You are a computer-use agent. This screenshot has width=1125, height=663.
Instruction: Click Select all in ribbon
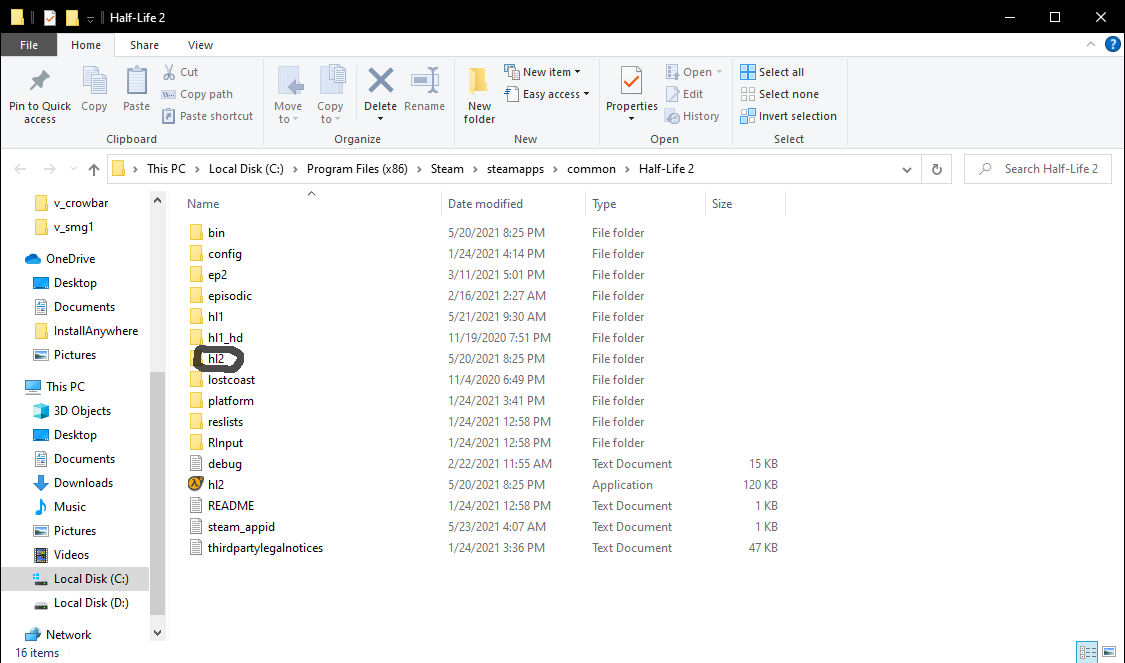(x=772, y=72)
